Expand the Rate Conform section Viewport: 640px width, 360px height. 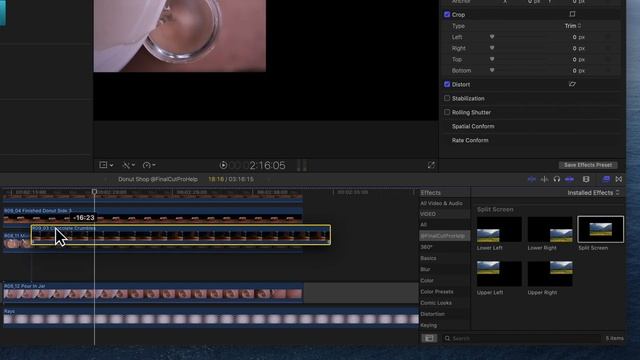[x=470, y=140]
